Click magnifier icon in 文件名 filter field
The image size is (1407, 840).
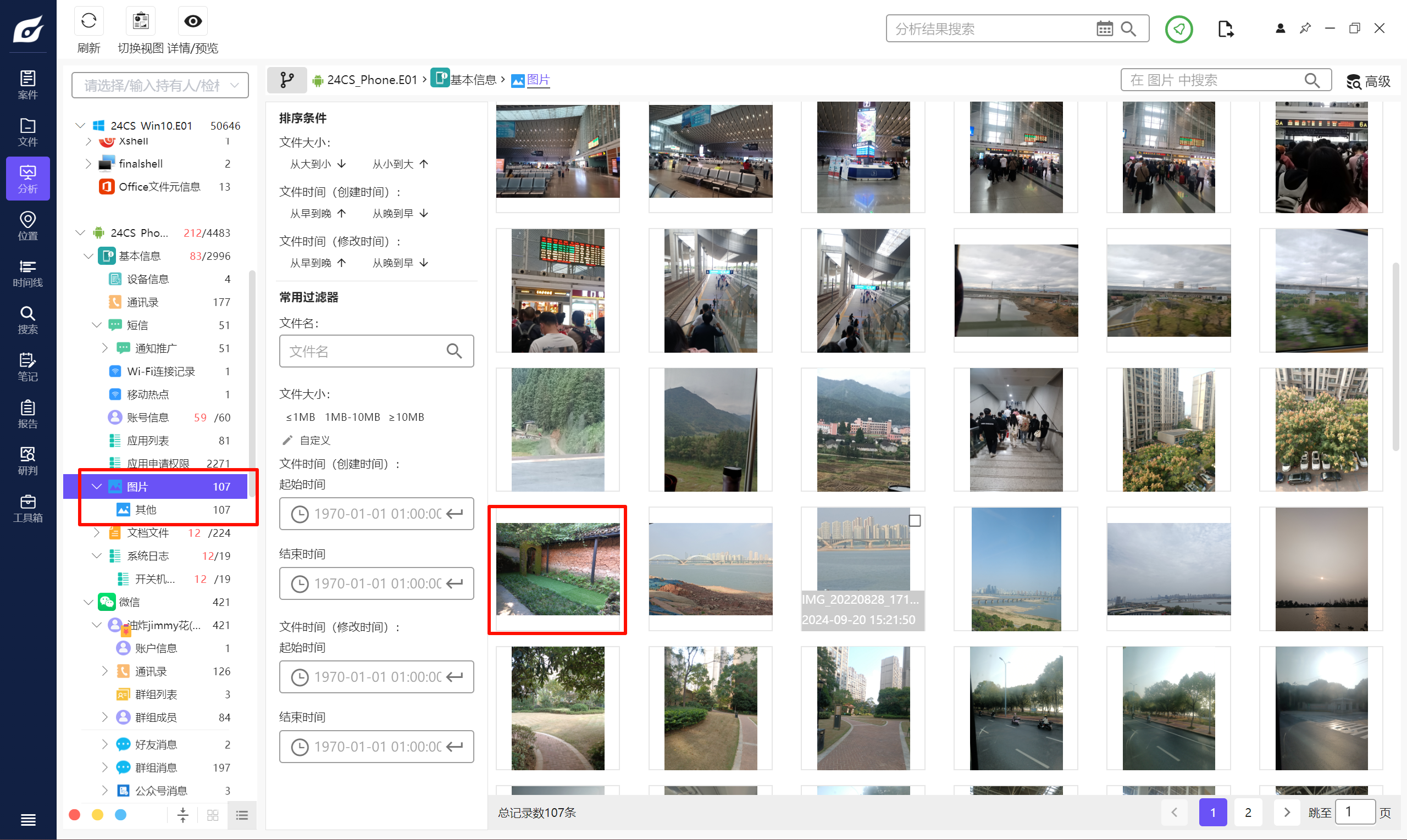[454, 351]
